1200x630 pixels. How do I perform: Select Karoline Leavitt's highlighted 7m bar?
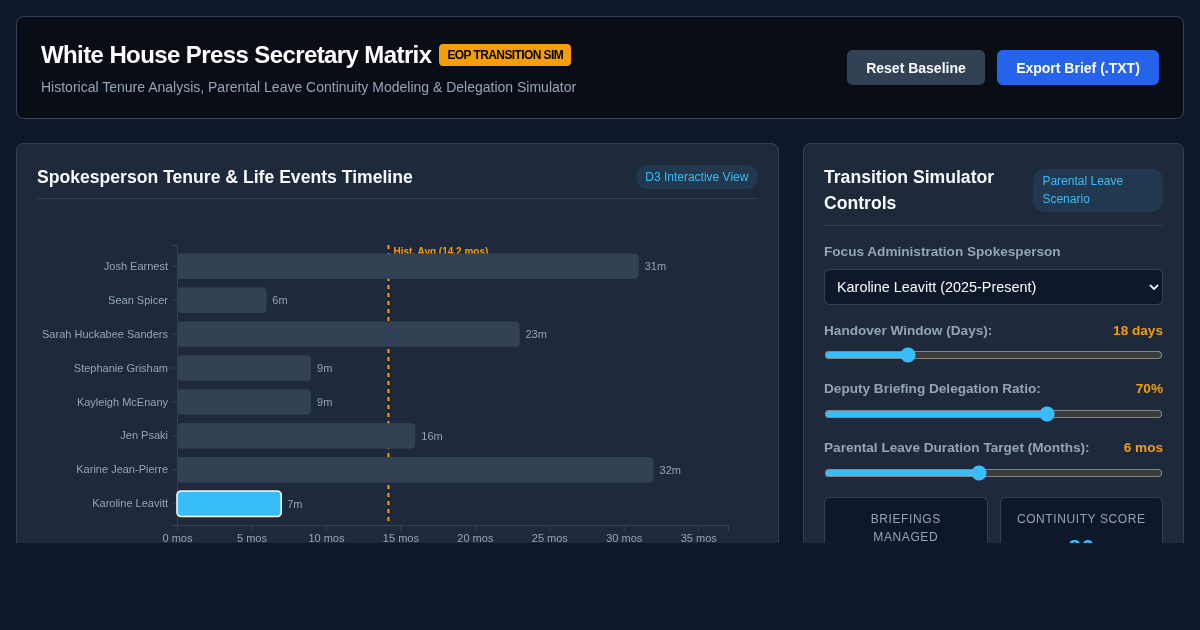[x=229, y=504]
